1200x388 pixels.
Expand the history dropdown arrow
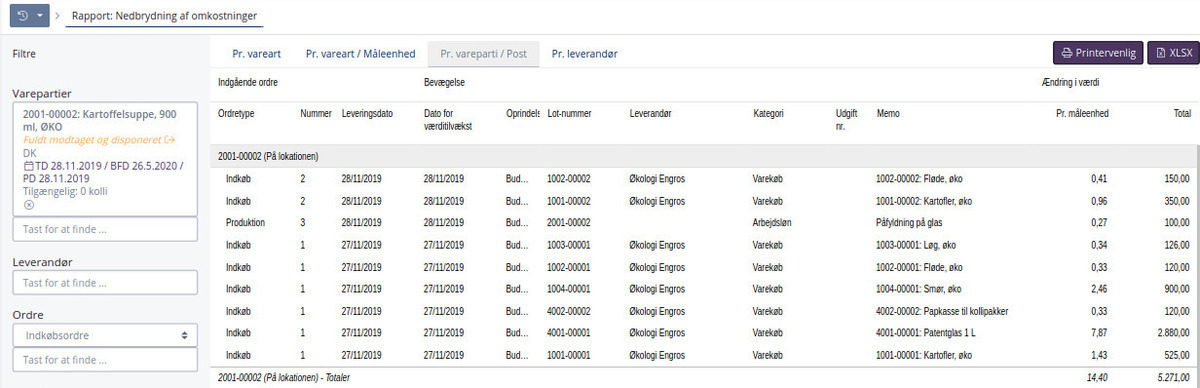click(39, 17)
